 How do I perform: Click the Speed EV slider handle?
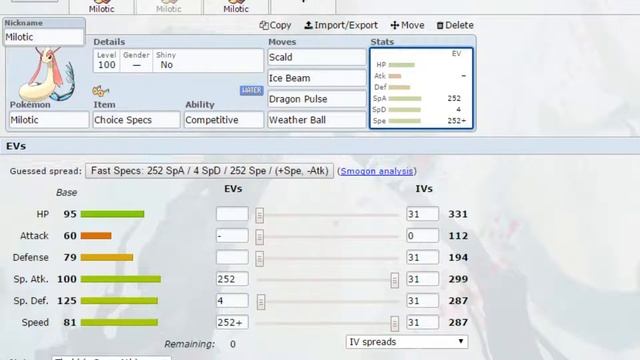tap(395, 324)
